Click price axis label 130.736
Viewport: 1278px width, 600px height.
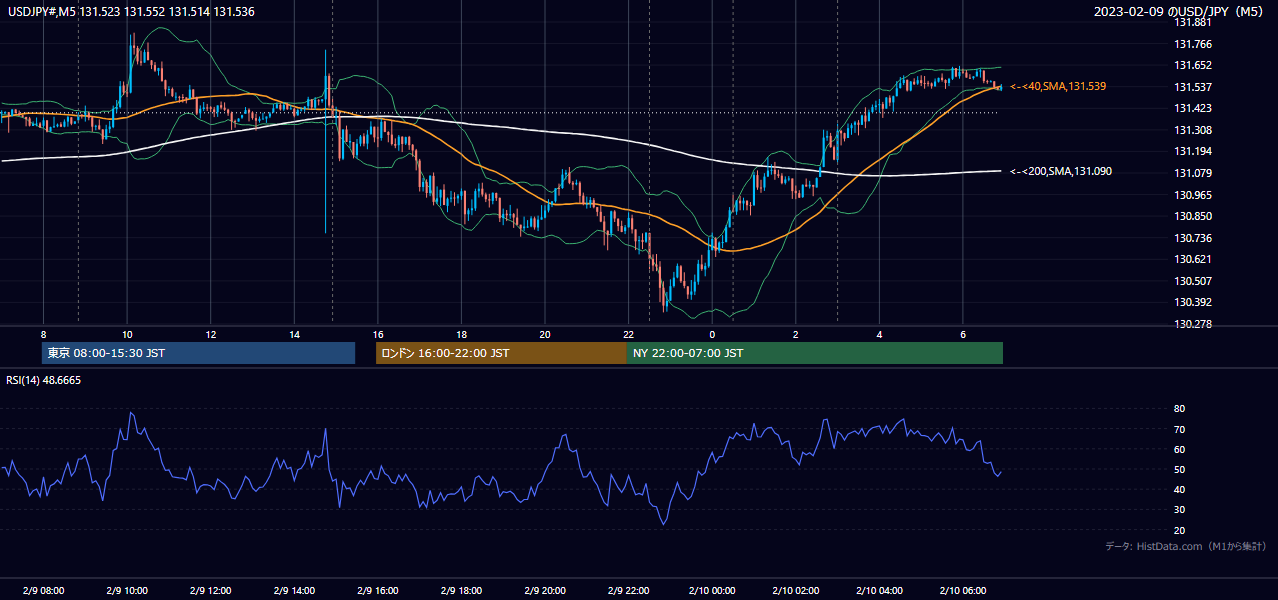pyautogui.click(x=1193, y=238)
